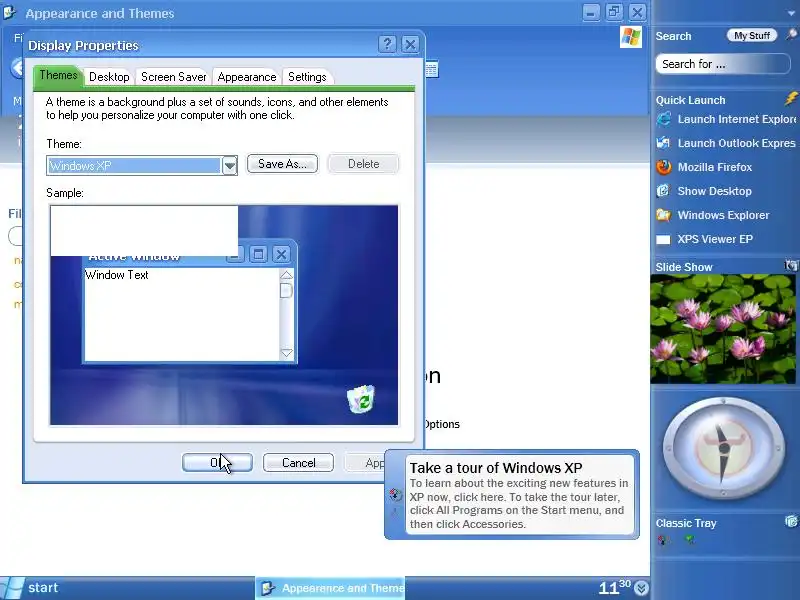Click the Save As... button

(282, 164)
